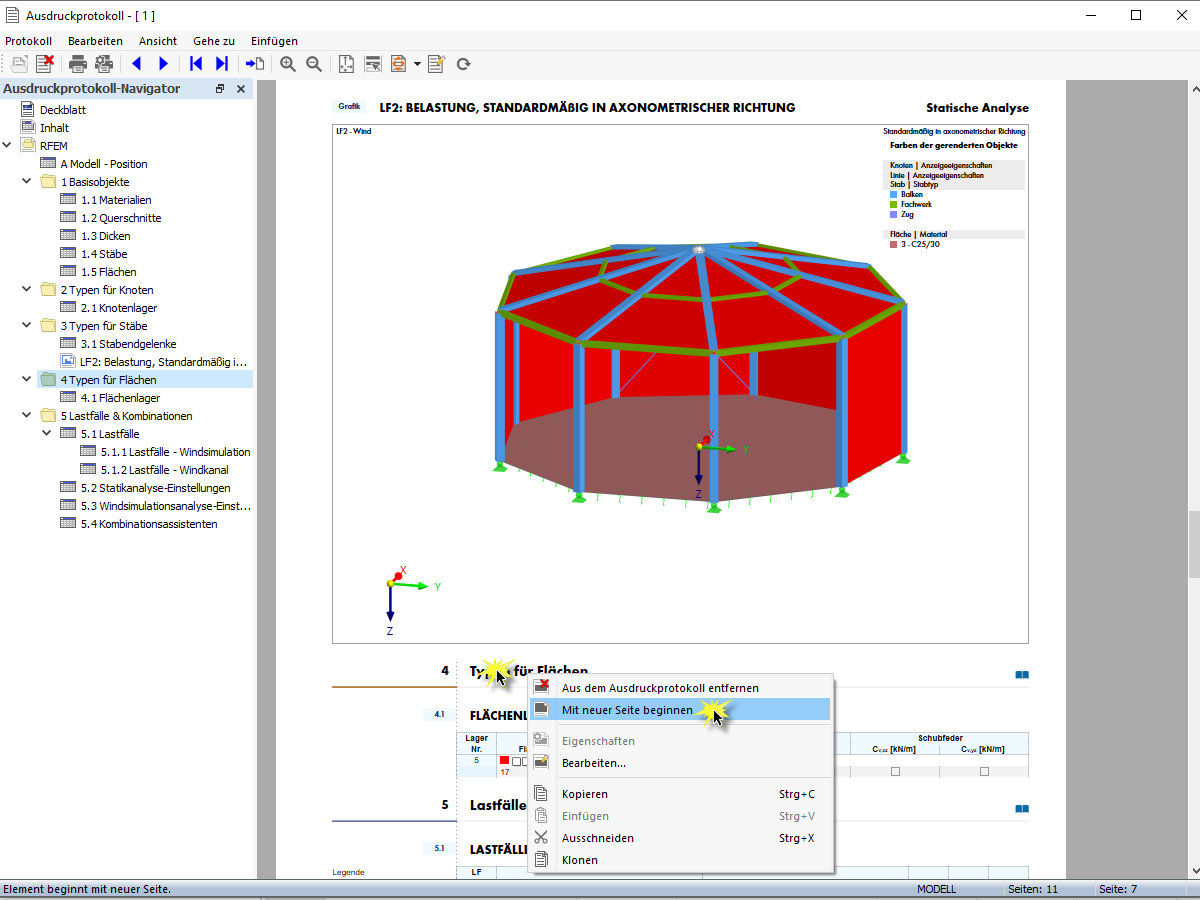Click the zoom out magnifier icon
Image resolution: width=1200 pixels, height=900 pixels.
(x=314, y=64)
